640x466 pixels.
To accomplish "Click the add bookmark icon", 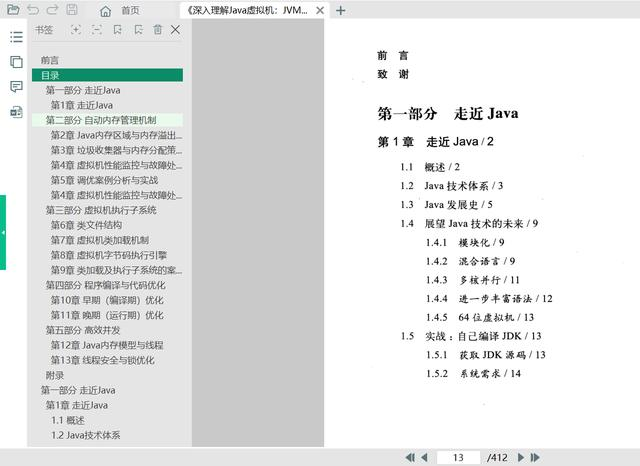I will [x=118, y=29].
